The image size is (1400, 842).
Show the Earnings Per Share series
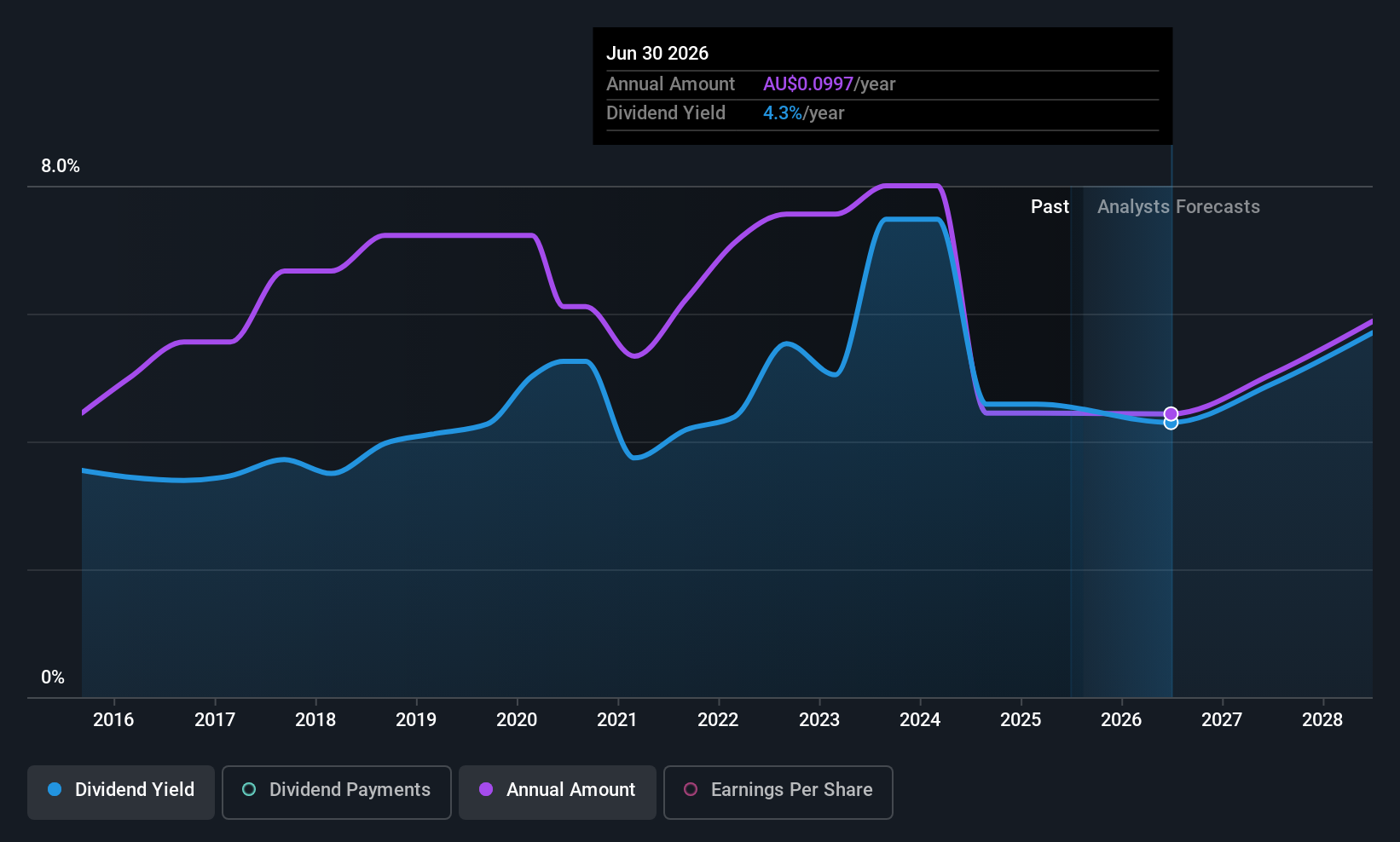778,792
